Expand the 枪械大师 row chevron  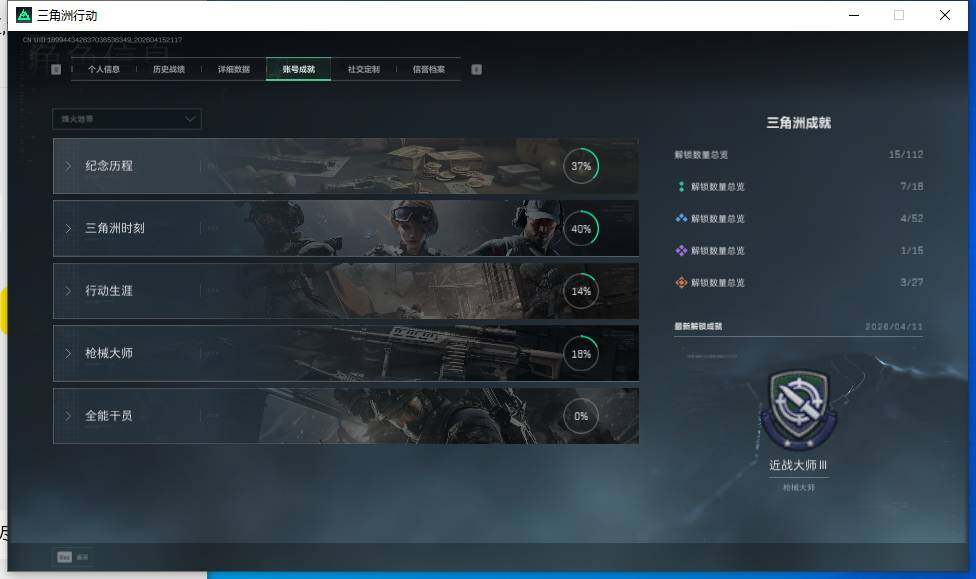[68, 353]
